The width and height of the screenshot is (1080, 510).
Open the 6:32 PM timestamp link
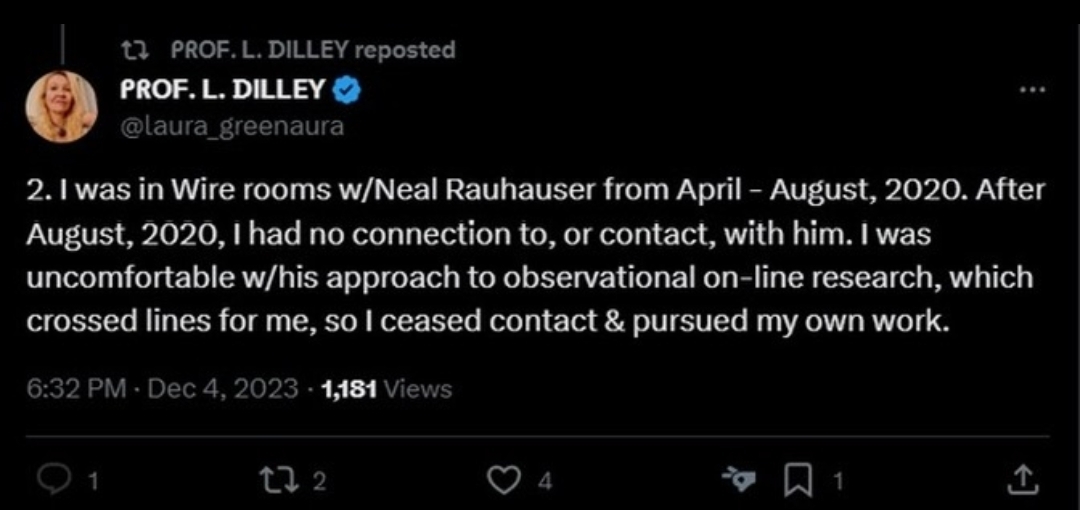point(76,390)
